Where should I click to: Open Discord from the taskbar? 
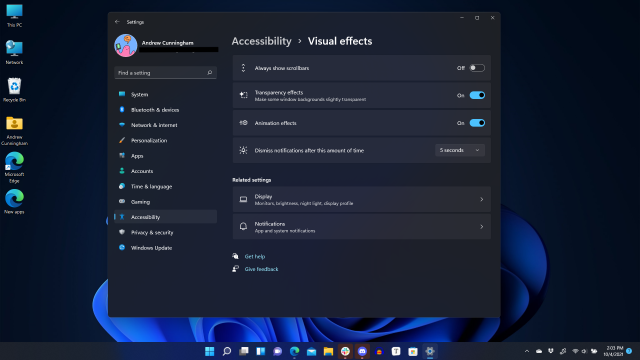(362, 351)
